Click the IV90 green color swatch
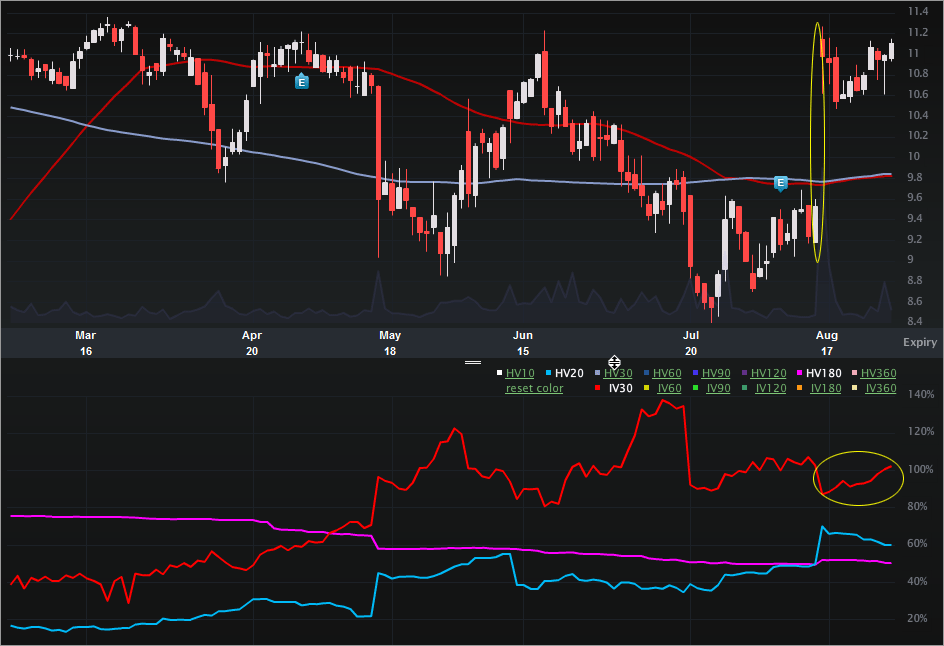 (695, 388)
